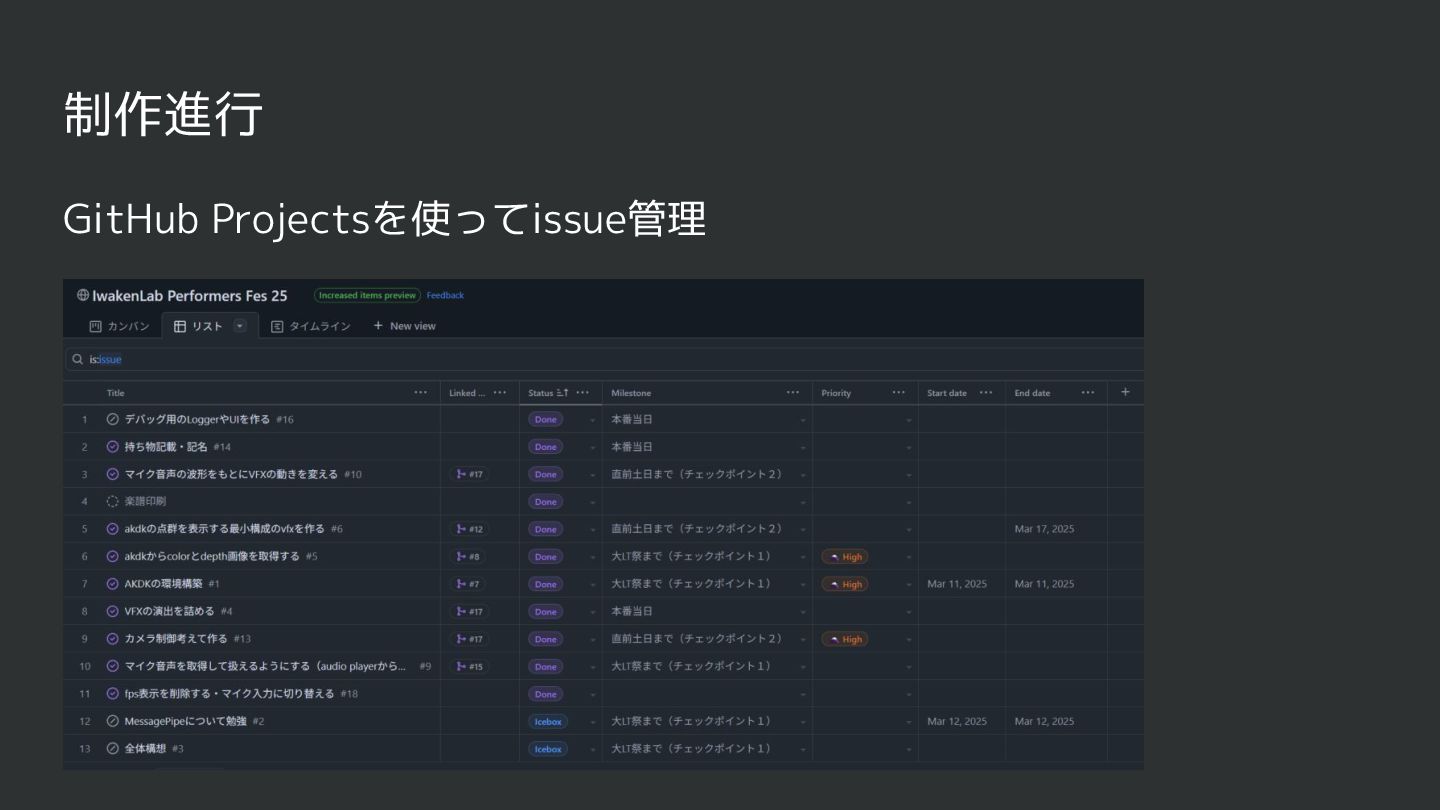The image size is (1440, 810).
Task: Click the search magnifier icon
Action: click(78, 359)
